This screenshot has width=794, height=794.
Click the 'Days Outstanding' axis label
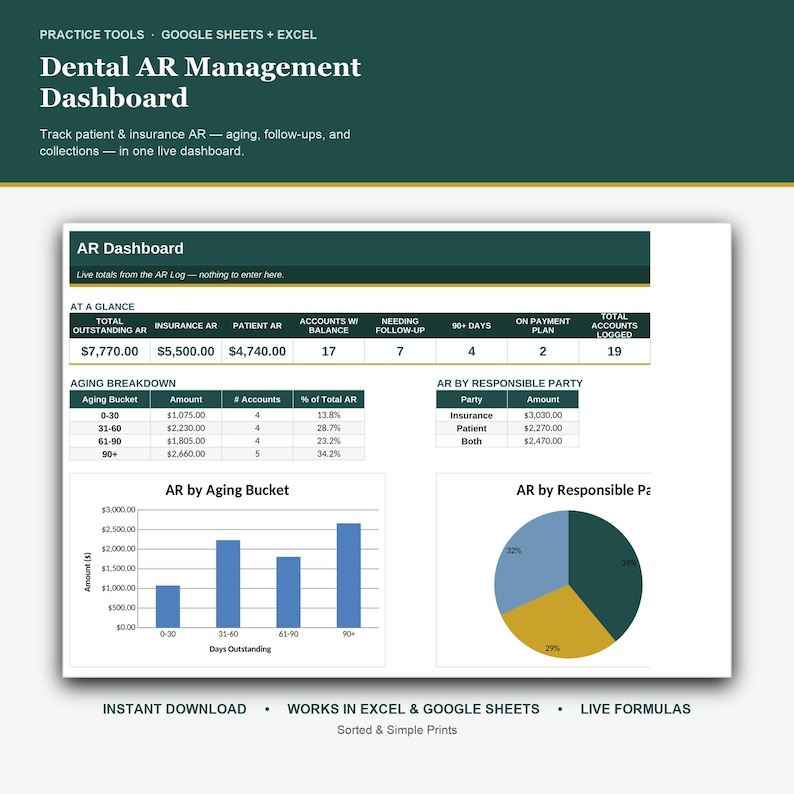coord(240,649)
